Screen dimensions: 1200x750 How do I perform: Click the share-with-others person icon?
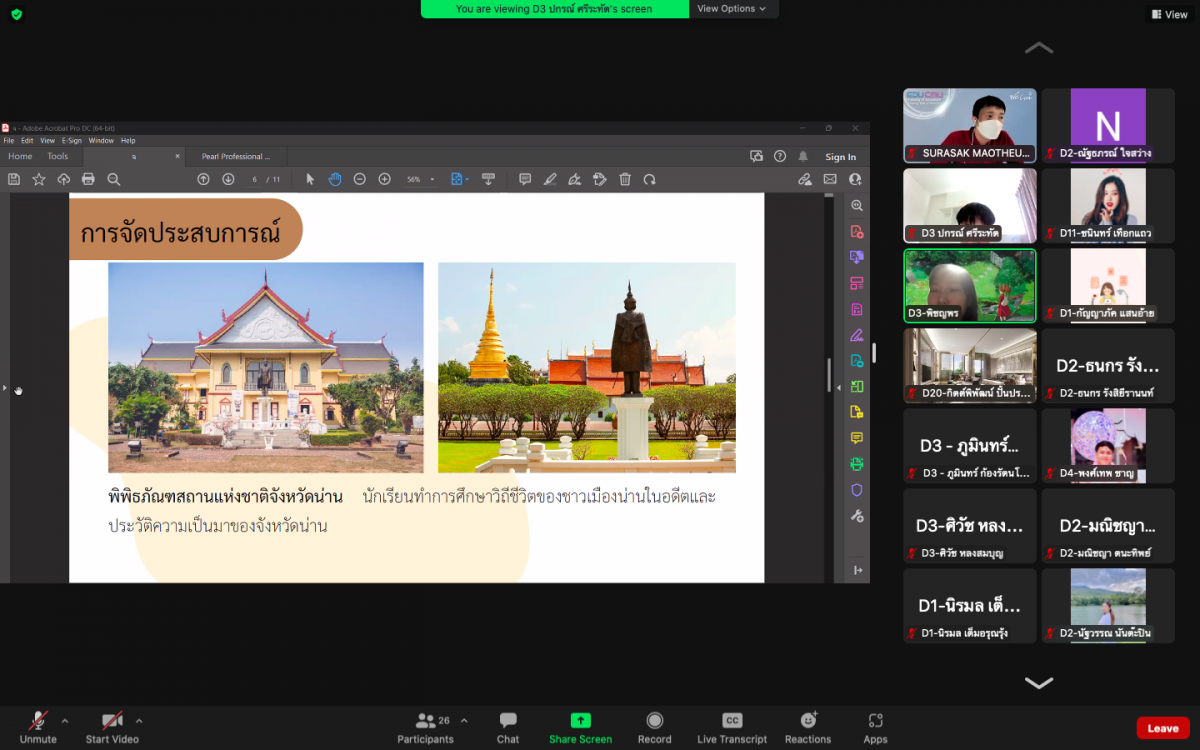click(855, 179)
